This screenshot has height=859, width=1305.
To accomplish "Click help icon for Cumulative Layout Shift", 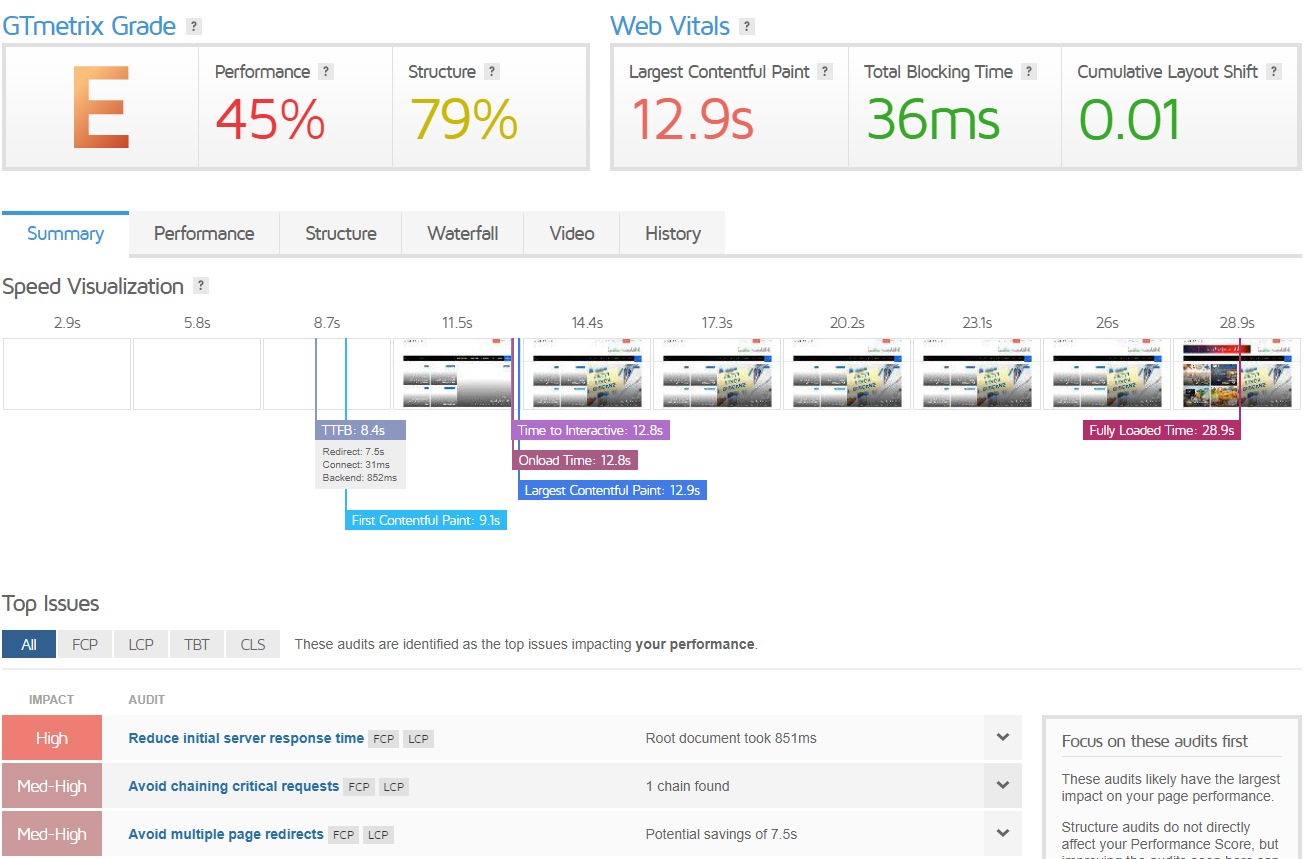I will pos(1273,72).
